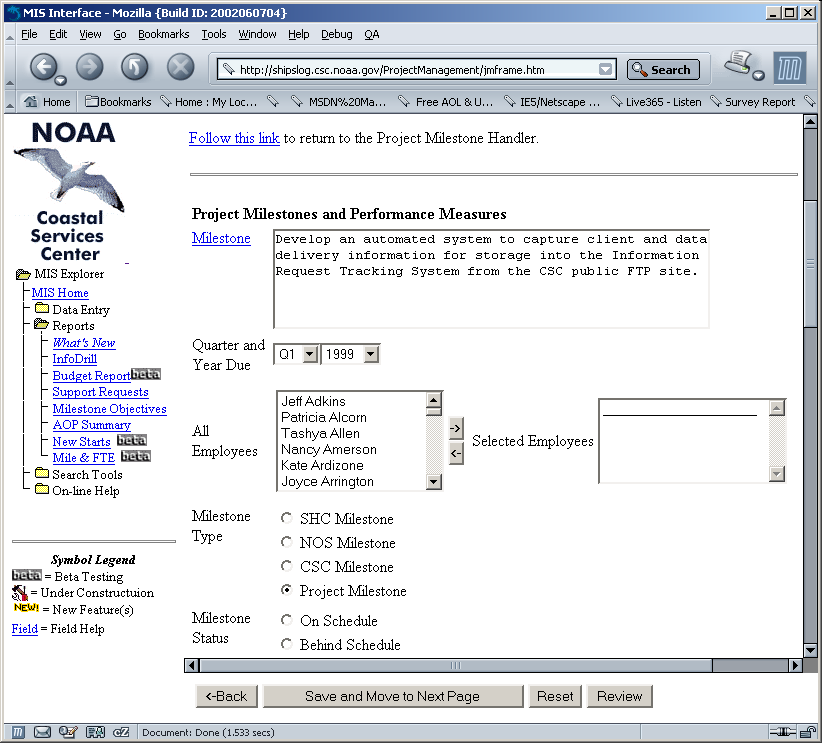822x743 pixels.
Task: Open the On-line Help folder icon
Action: [x=42, y=489]
